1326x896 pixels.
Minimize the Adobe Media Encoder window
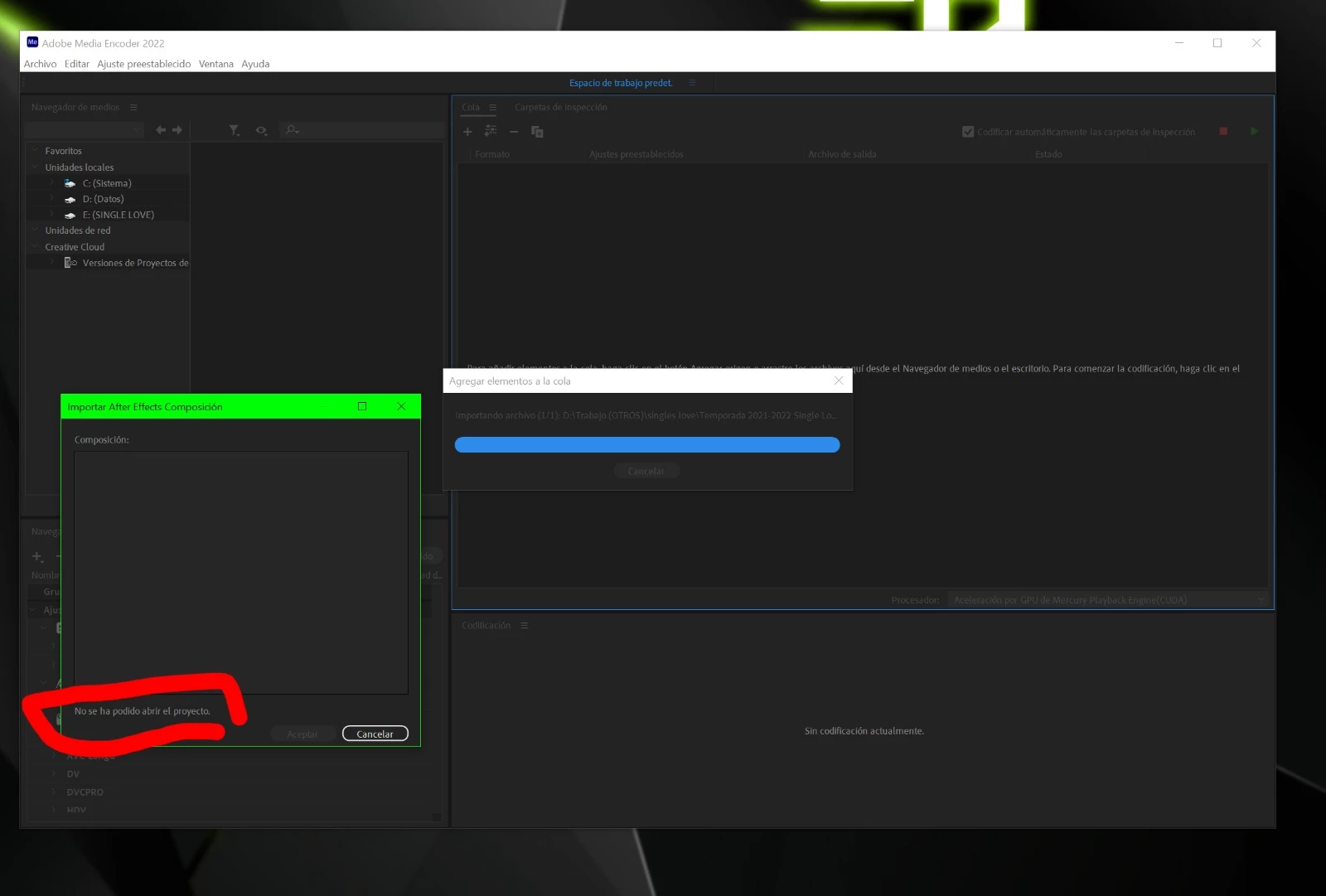[1178, 43]
